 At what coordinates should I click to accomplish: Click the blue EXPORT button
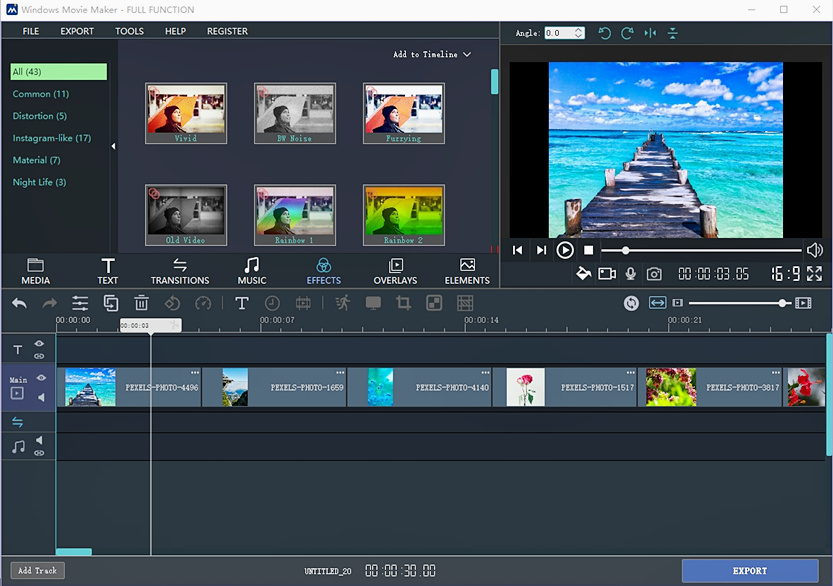coord(749,571)
